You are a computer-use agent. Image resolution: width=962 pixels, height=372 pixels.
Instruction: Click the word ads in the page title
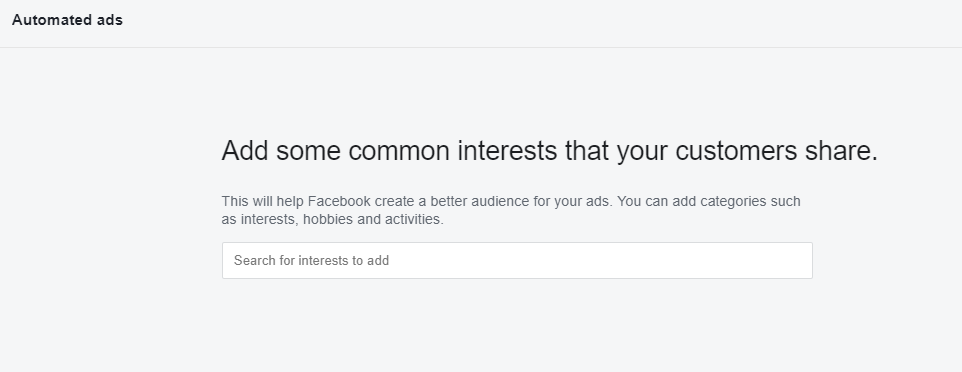point(110,20)
